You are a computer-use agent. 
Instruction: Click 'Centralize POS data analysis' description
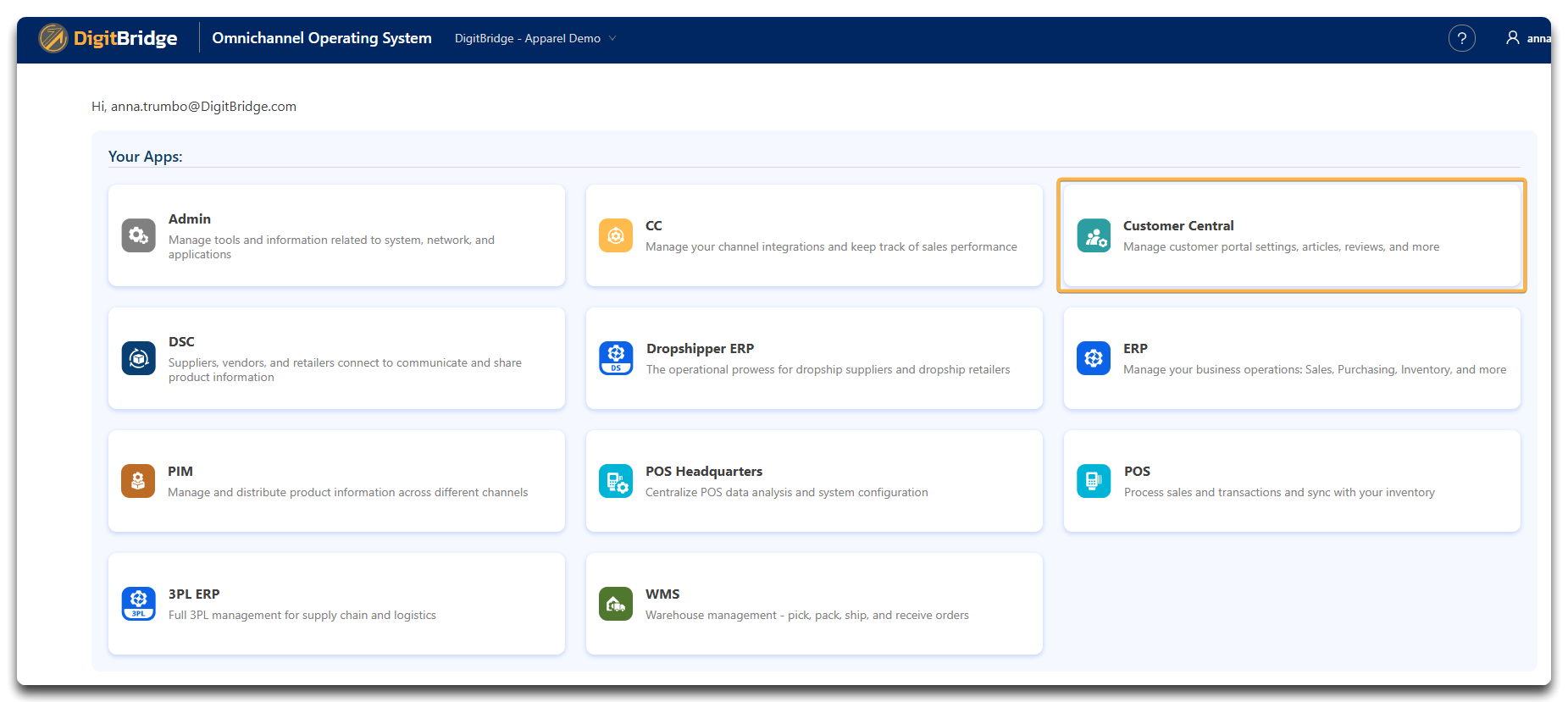(786, 492)
